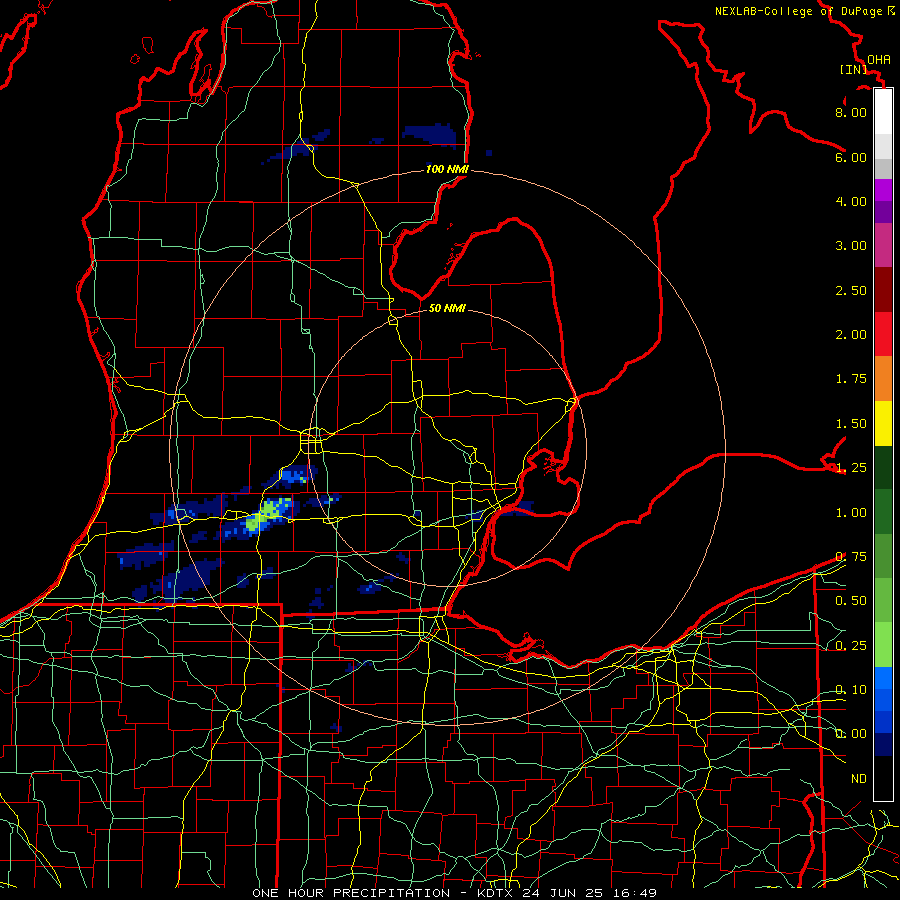Click the 1.00 legend value
Screen dimensions: 900x900
(x=851, y=513)
